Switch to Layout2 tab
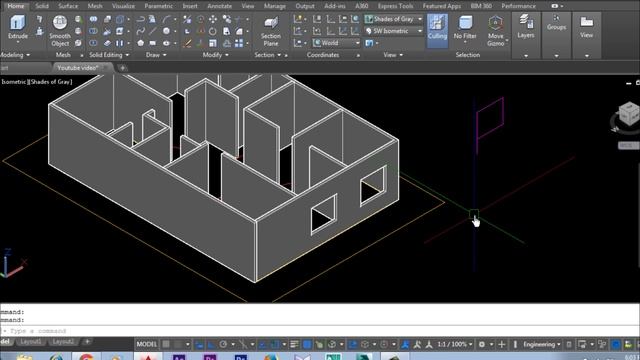This screenshot has width=640, height=360. pos(63,341)
